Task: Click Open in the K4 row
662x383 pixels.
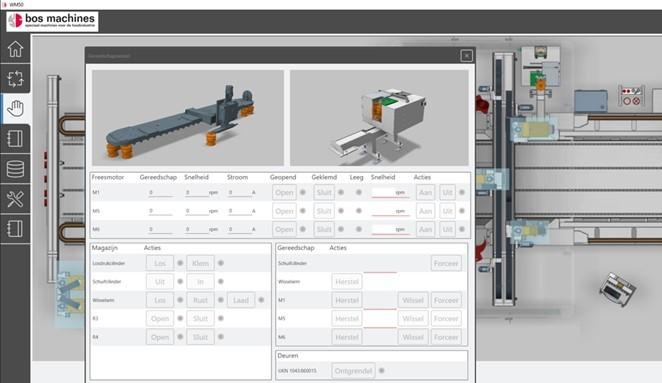Action: coord(160,337)
